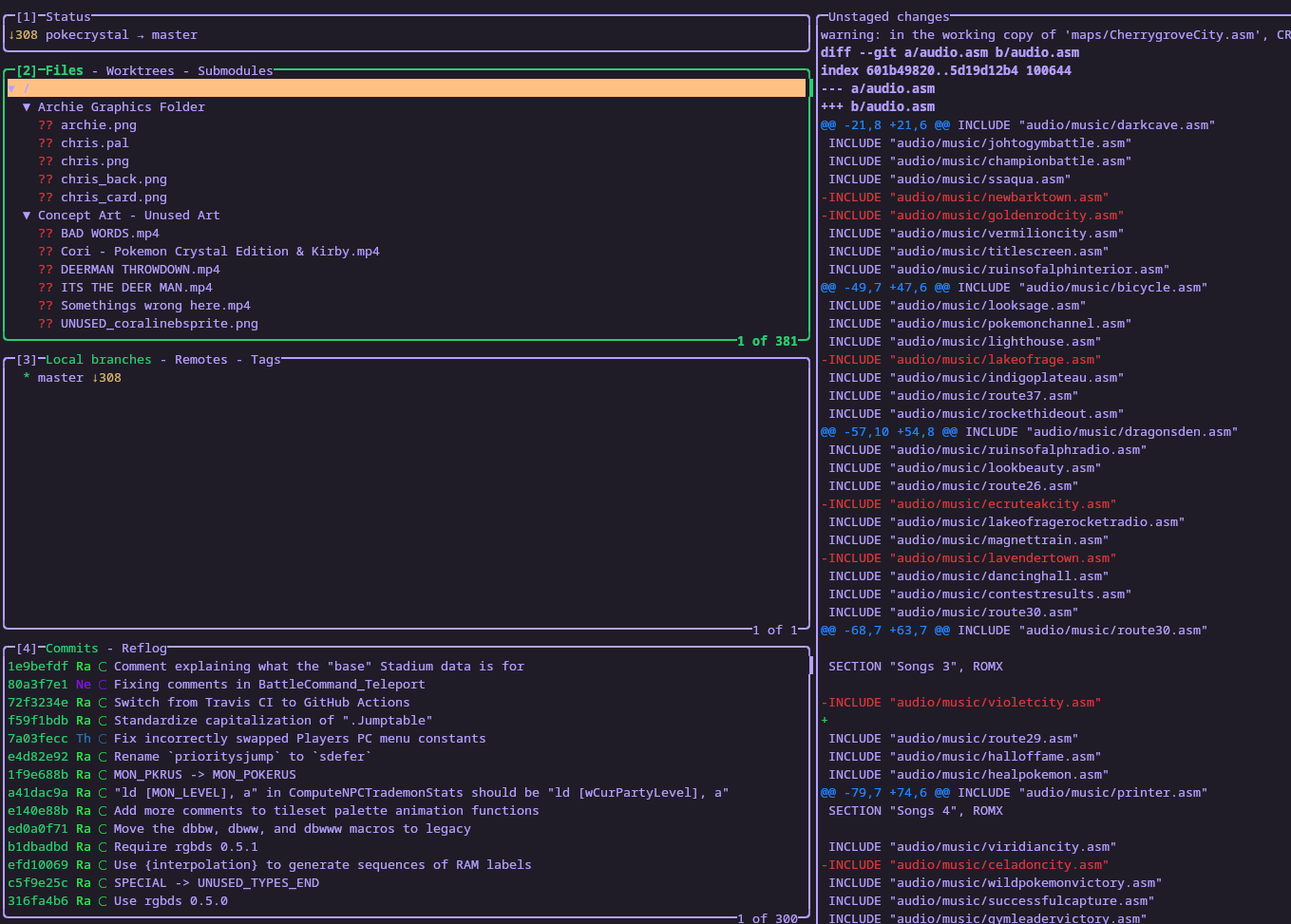Click the ↓308 behind-count in Status panel

coord(23,35)
